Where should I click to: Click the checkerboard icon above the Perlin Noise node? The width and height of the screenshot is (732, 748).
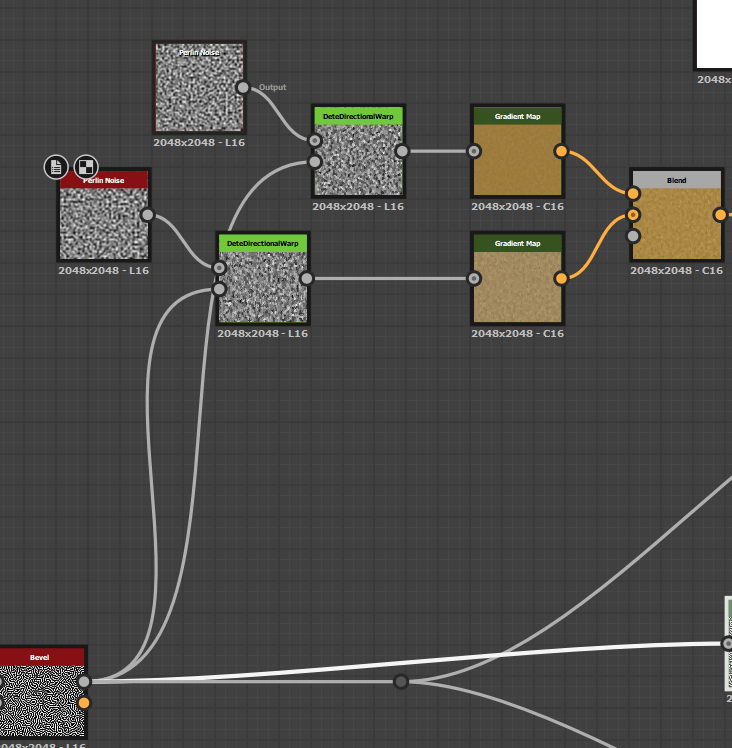[x=87, y=166]
